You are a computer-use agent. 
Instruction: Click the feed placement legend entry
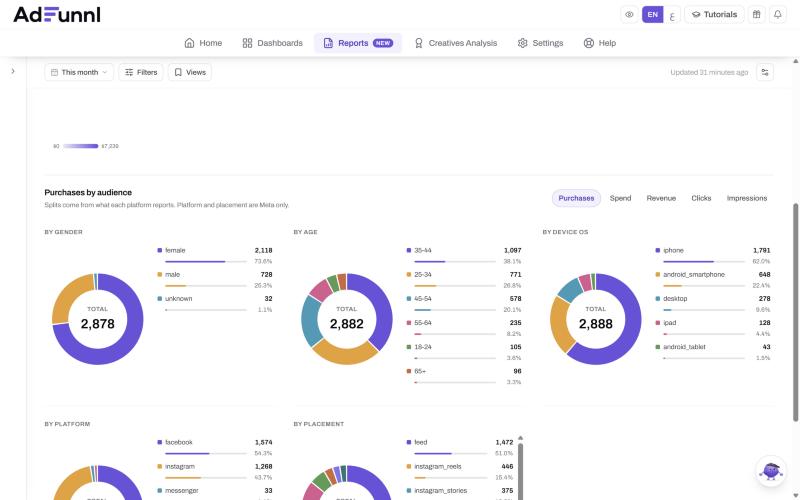click(x=460, y=447)
